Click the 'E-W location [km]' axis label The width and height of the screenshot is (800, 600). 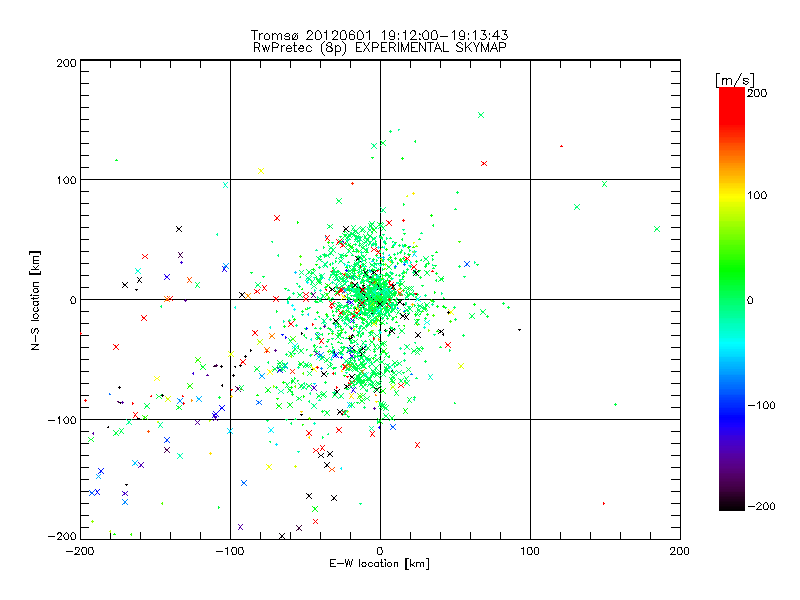[x=379, y=563]
